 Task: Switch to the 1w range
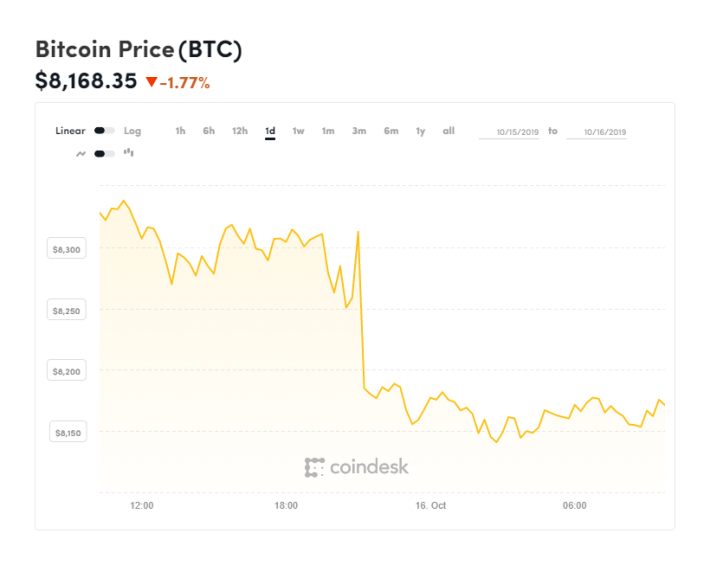298,131
